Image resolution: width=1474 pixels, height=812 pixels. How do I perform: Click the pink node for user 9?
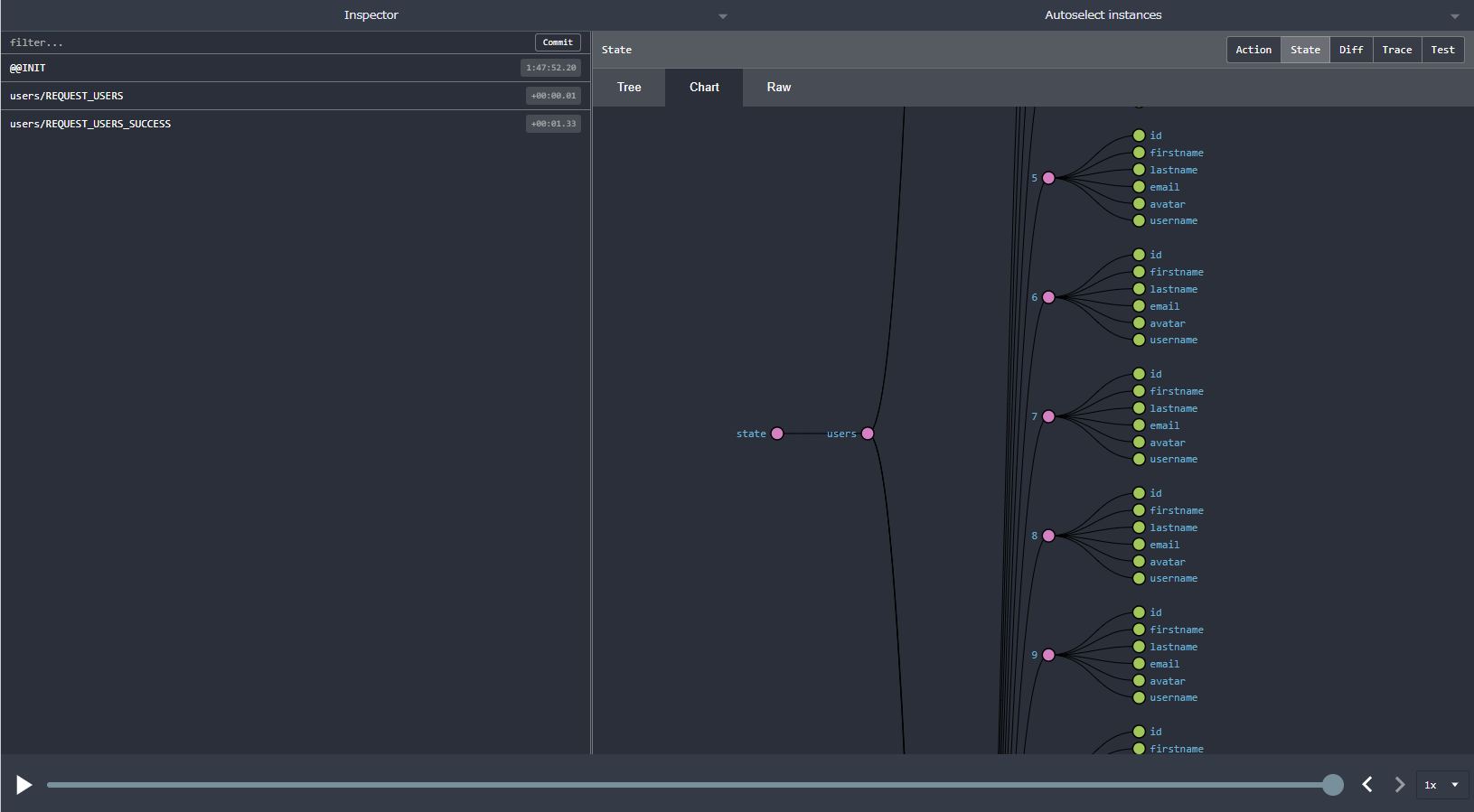(1048, 655)
